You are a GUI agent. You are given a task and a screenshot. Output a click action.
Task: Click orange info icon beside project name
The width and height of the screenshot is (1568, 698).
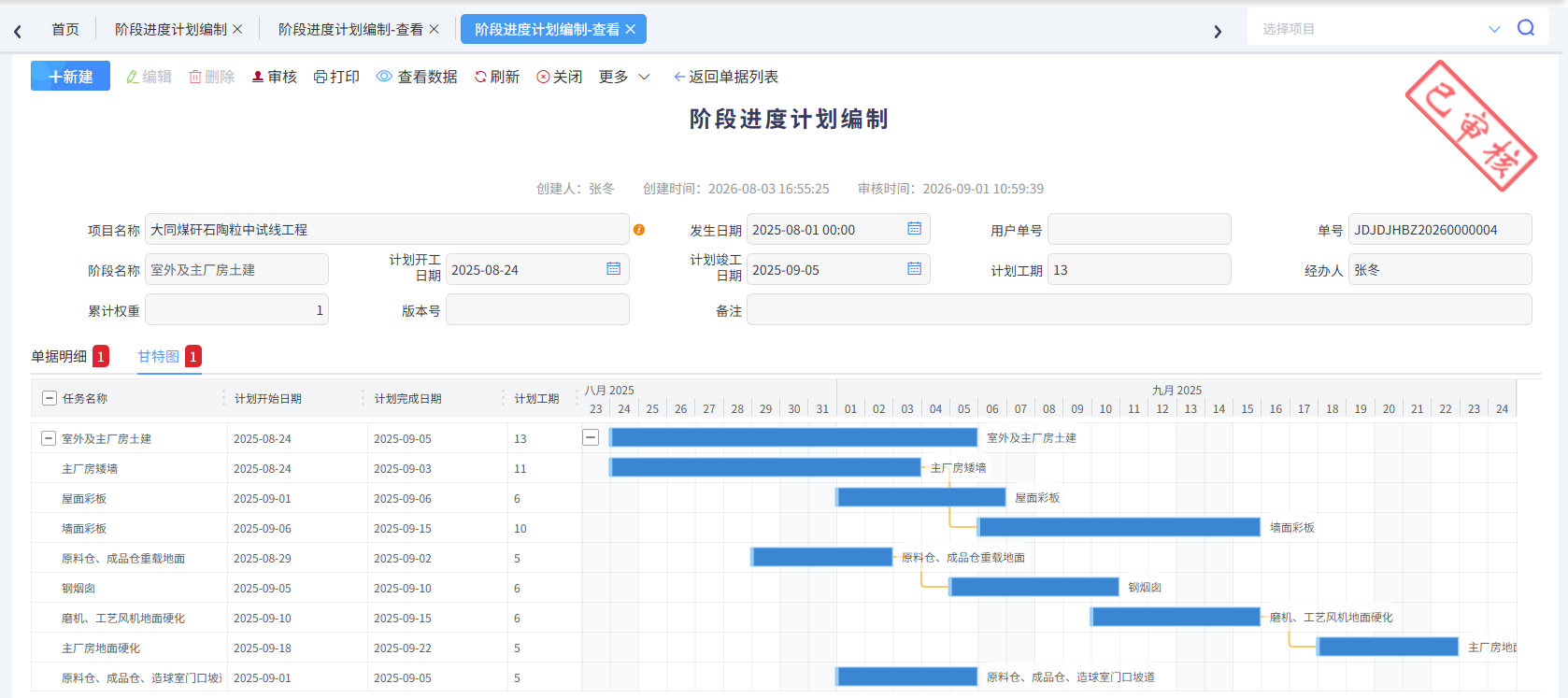point(639,230)
